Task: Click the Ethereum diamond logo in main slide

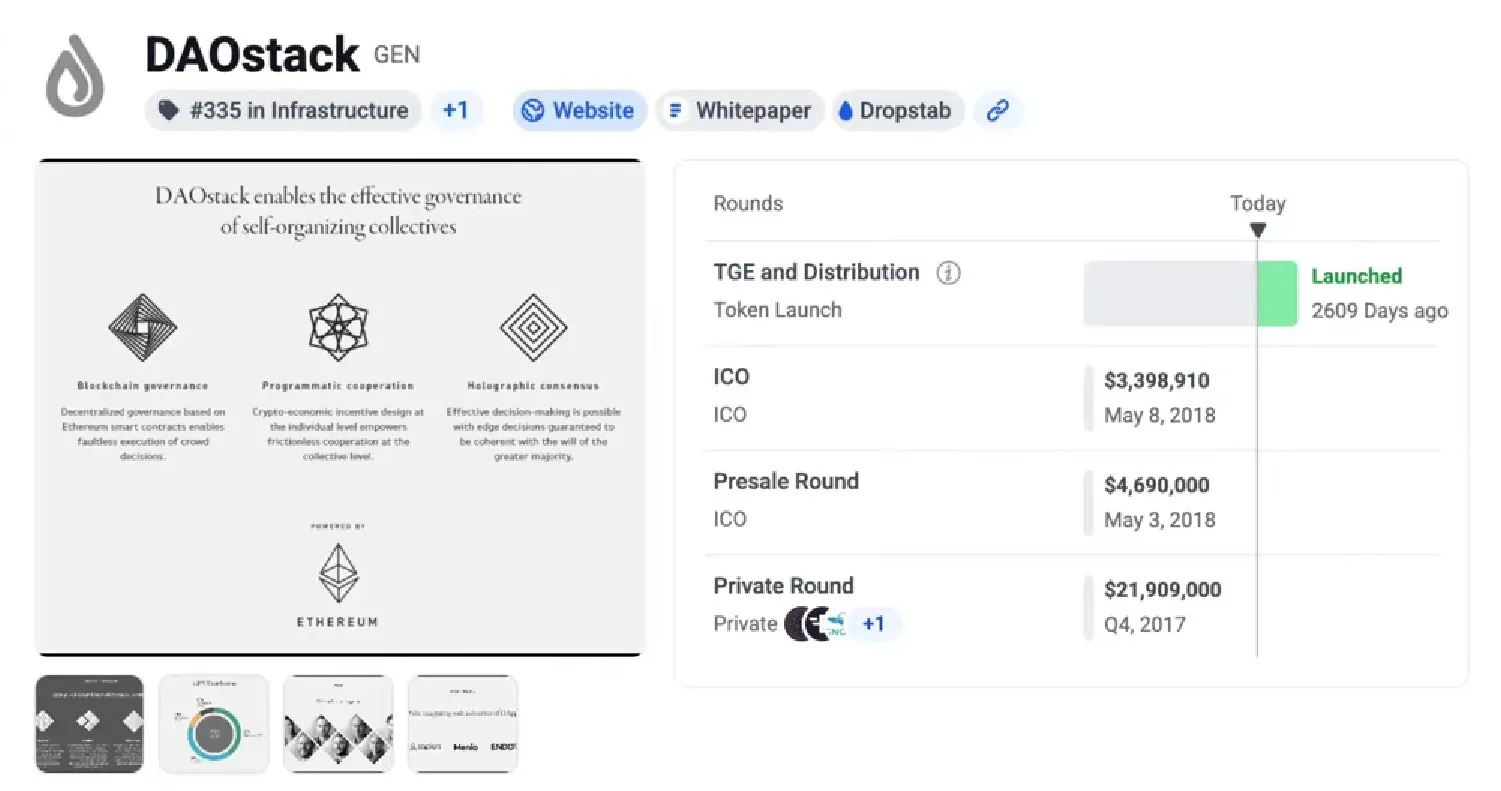Action: [337, 573]
